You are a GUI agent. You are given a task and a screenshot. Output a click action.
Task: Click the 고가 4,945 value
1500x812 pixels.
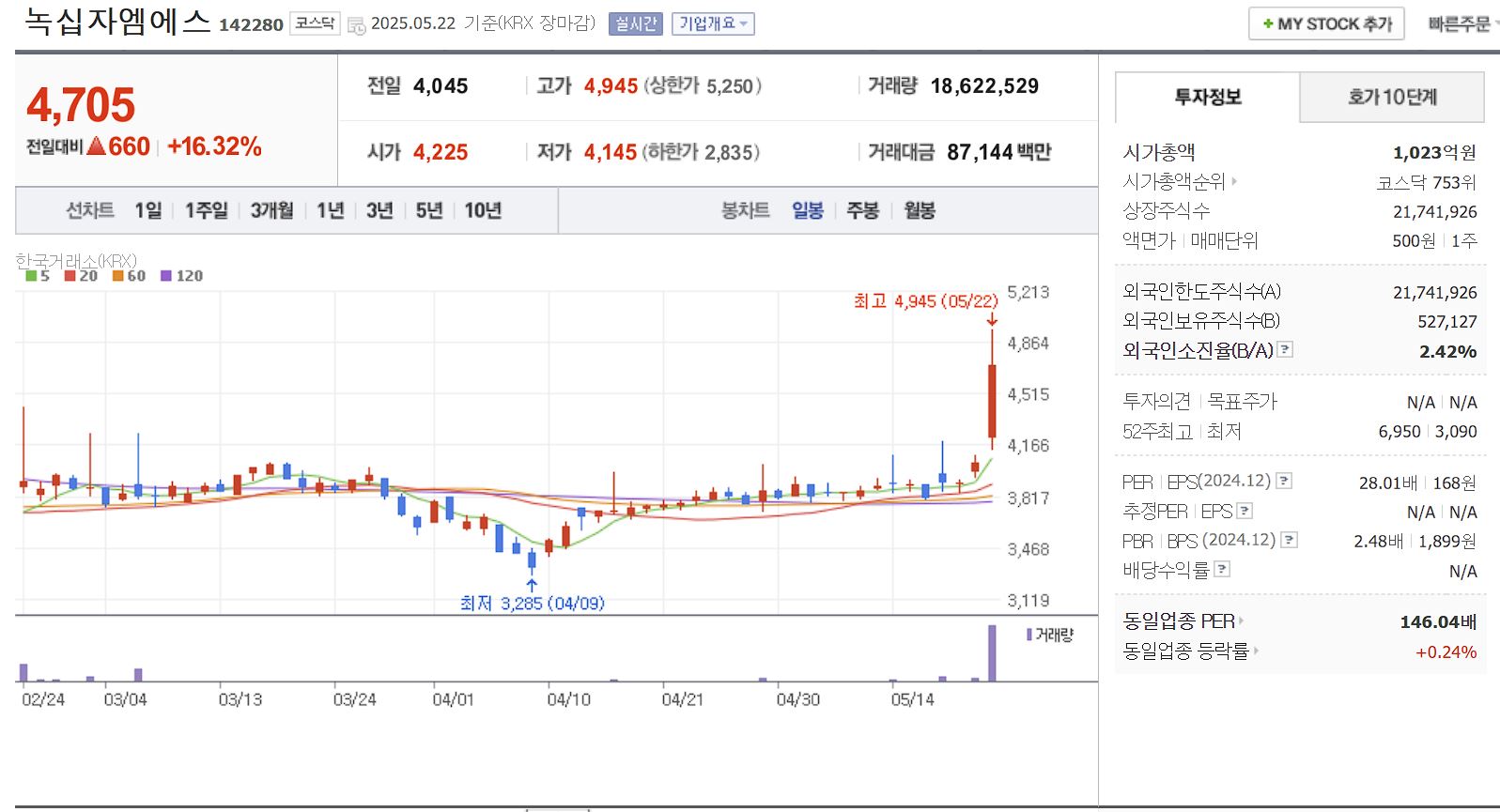(x=611, y=86)
